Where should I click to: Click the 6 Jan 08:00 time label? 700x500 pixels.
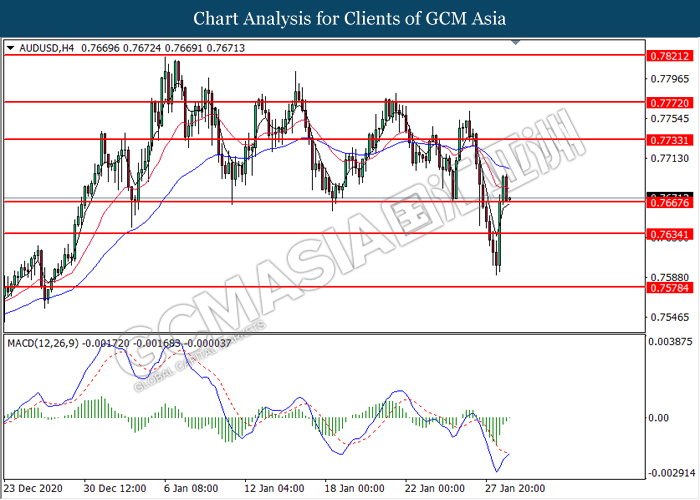[194, 490]
